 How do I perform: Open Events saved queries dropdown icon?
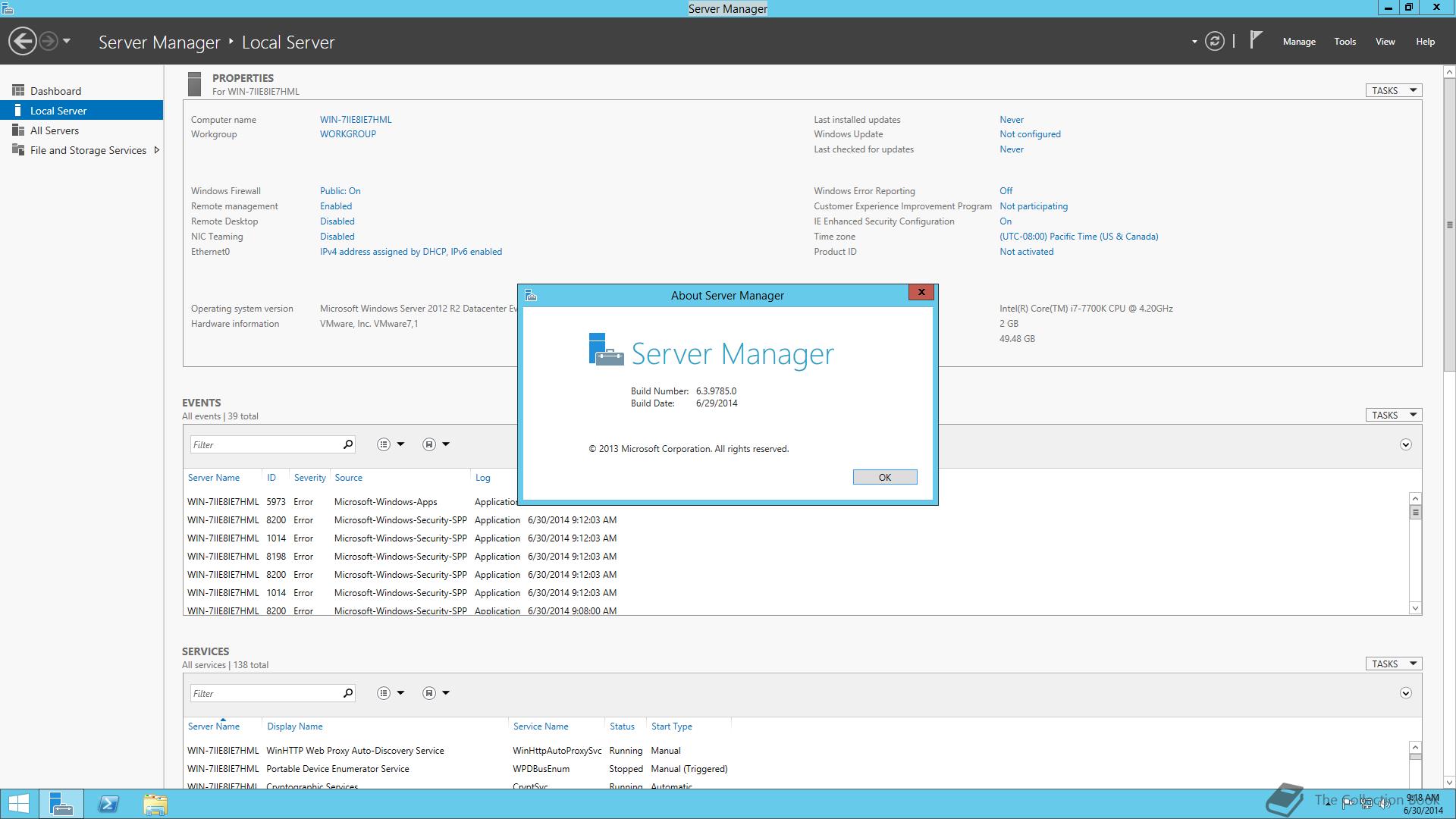point(436,444)
